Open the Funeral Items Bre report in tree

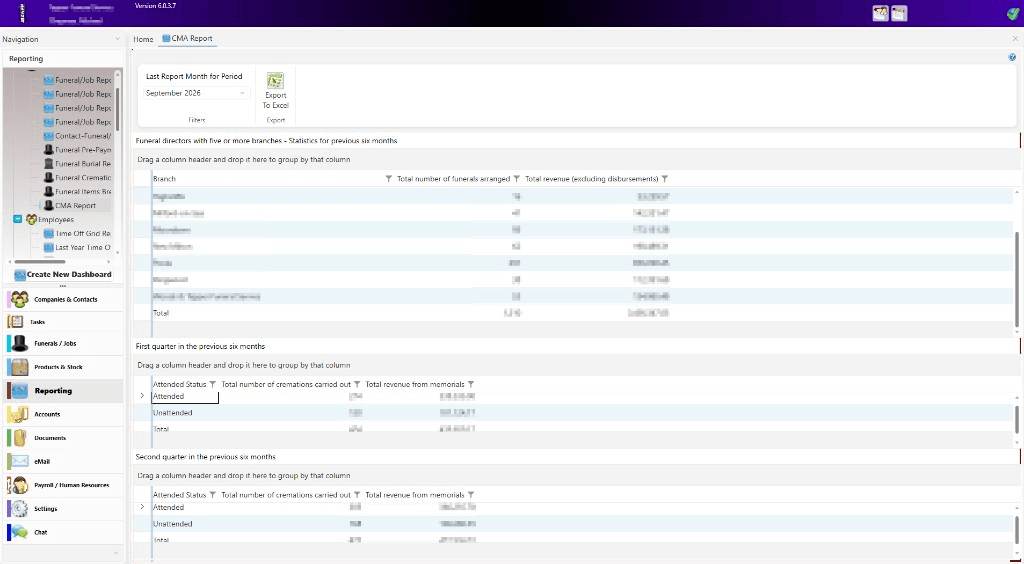pos(78,192)
